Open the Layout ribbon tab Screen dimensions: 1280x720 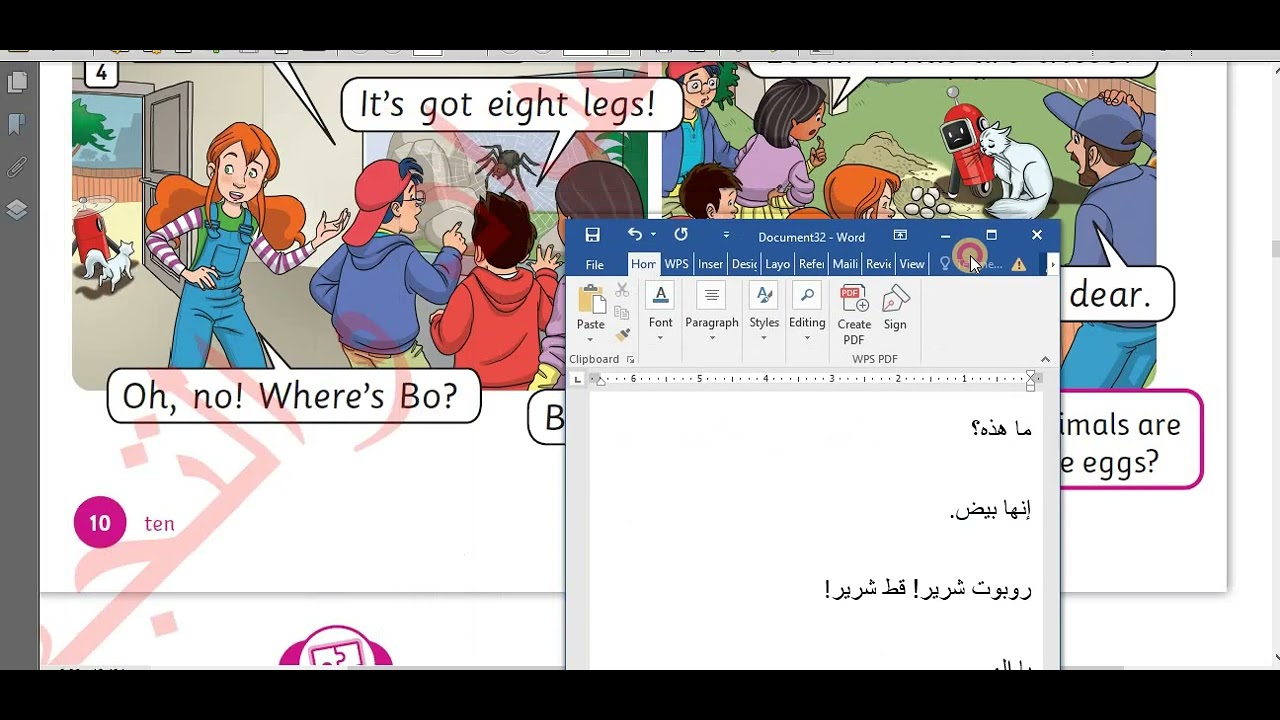(x=777, y=264)
